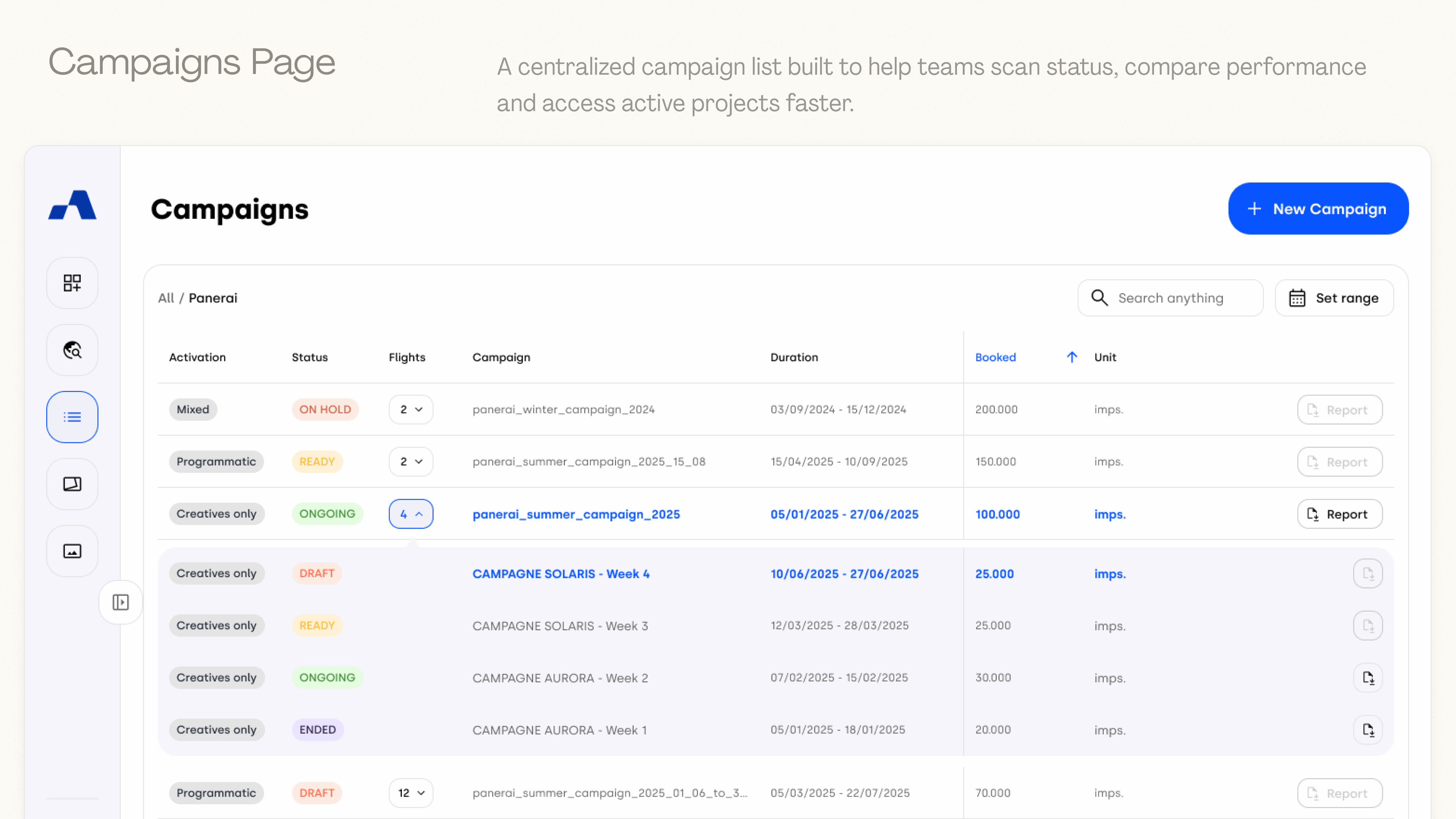Download report for CAMPAGNE SOLARIS - Week 3
Viewport: 1456px width, 819px height.
click(1368, 626)
